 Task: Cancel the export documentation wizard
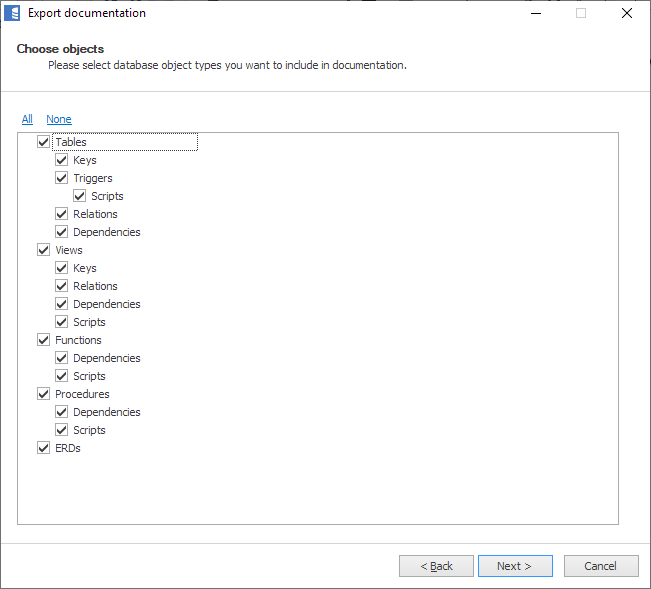pos(600,566)
